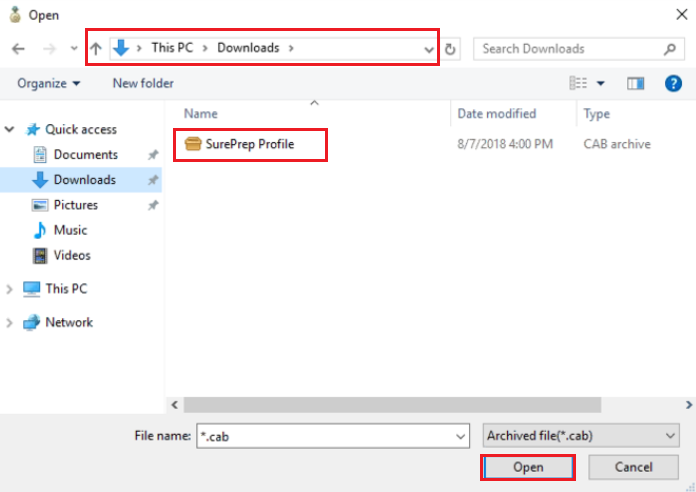
Task: Select Network in navigation pane
Action: (69, 322)
